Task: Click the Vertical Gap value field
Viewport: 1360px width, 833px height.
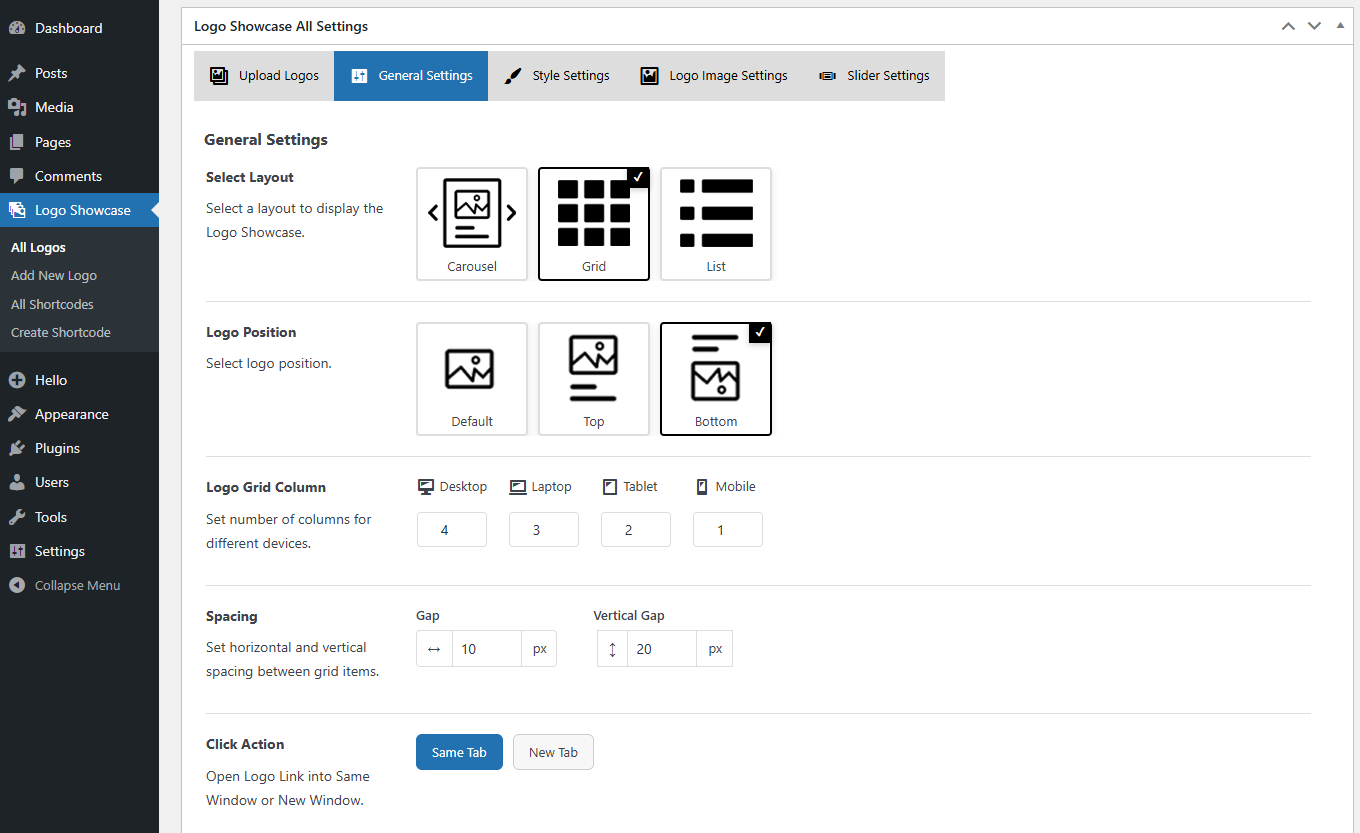Action: (x=662, y=649)
